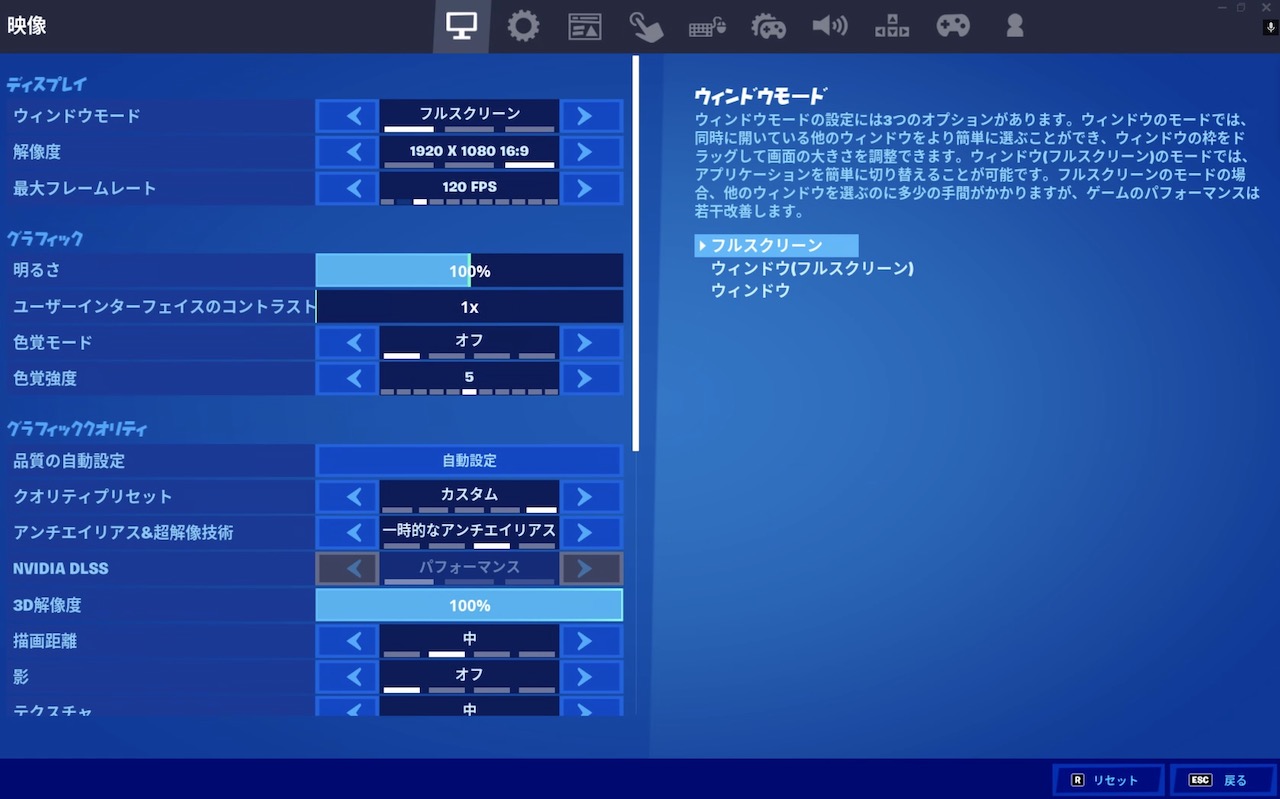The height and width of the screenshot is (799, 1280).
Task: Open the account settings person icon
Action: [x=1014, y=25]
